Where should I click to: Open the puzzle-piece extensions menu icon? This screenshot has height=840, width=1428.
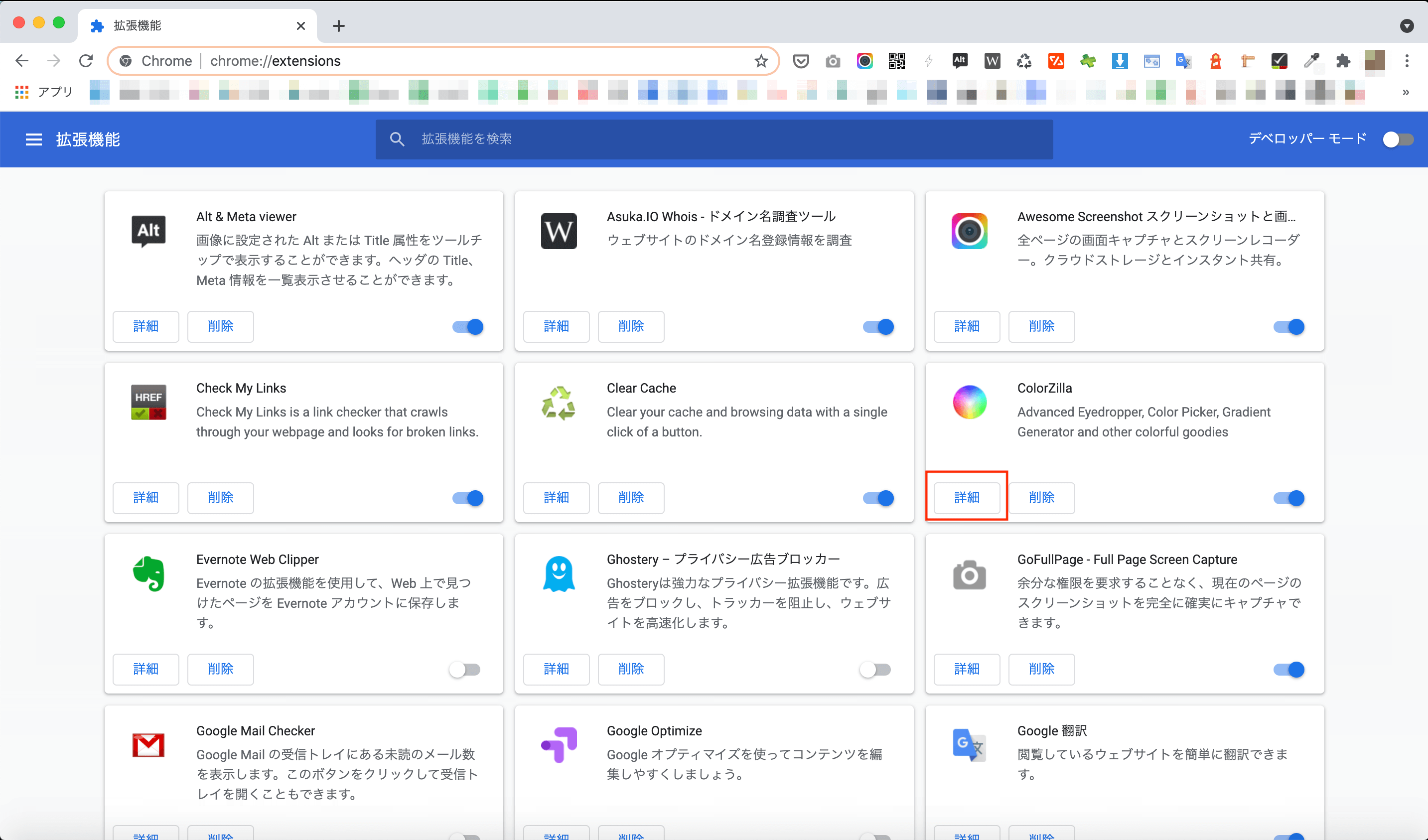[1343, 61]
